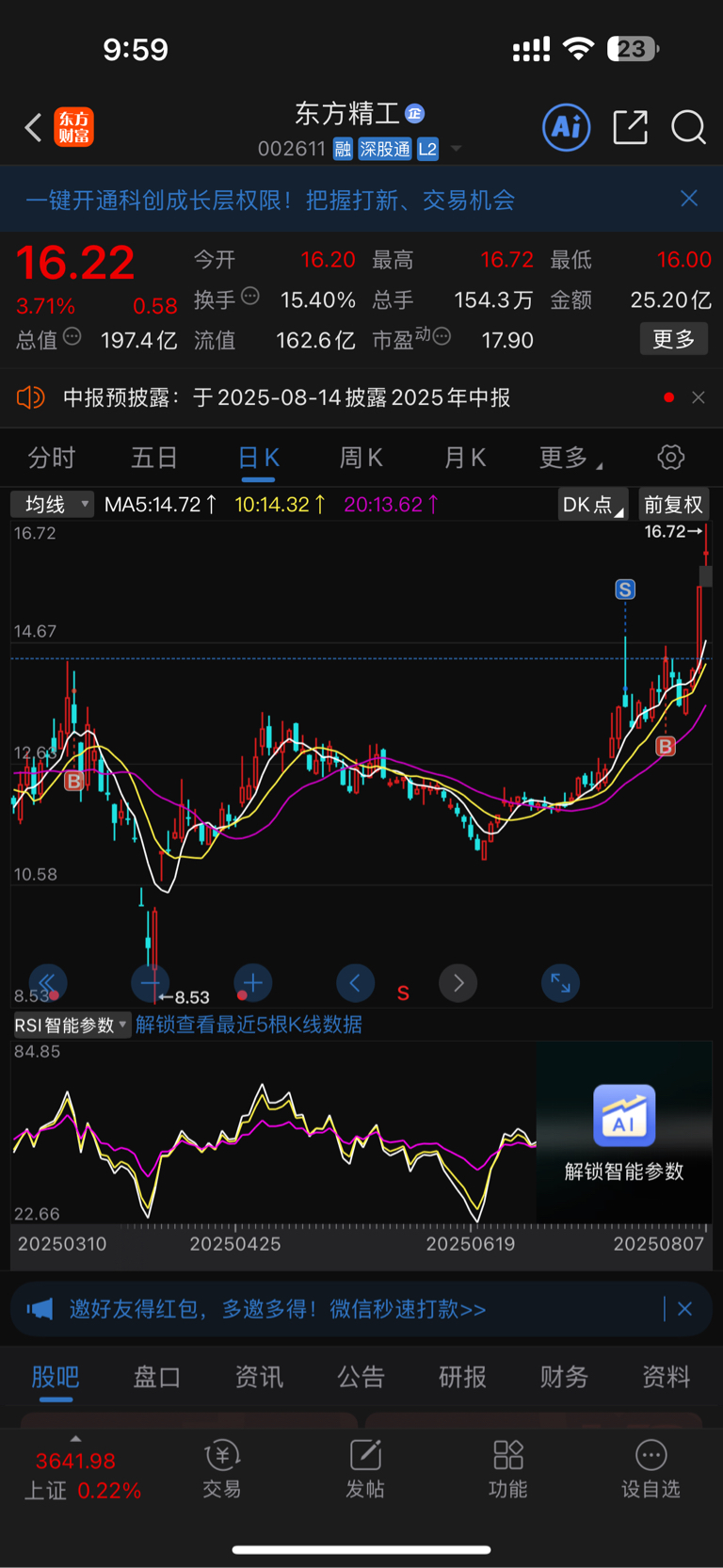Open chart settings gear icon
Viewport: 723px width, 1568px height.
click(670, 458)
